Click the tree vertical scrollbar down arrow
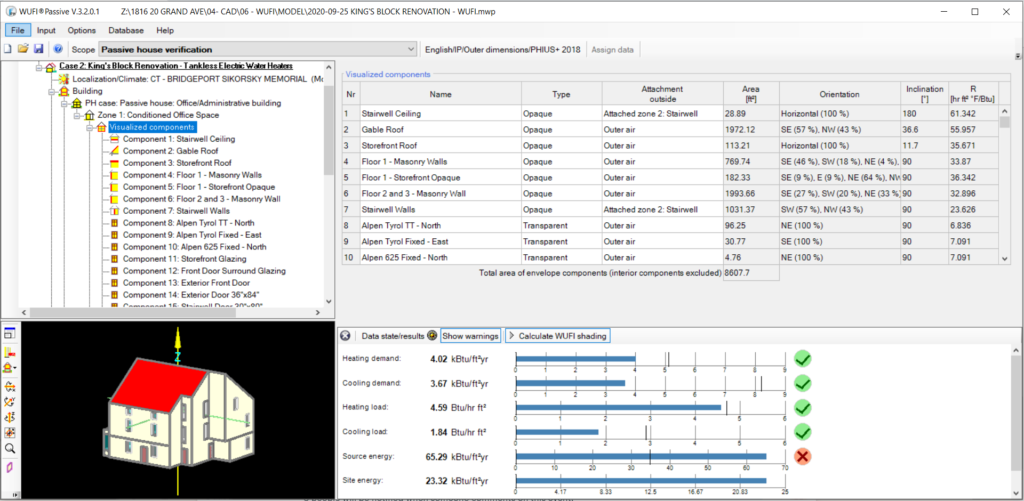Screen dimensions: 1024x501 [x=328, y=302]
